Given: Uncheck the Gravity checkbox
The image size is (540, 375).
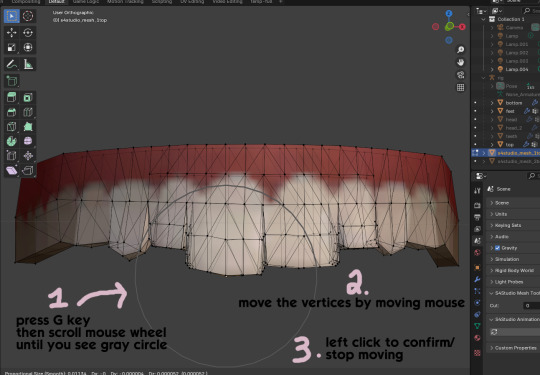Looking at the screenshot, I should click(x=497, y=248).
